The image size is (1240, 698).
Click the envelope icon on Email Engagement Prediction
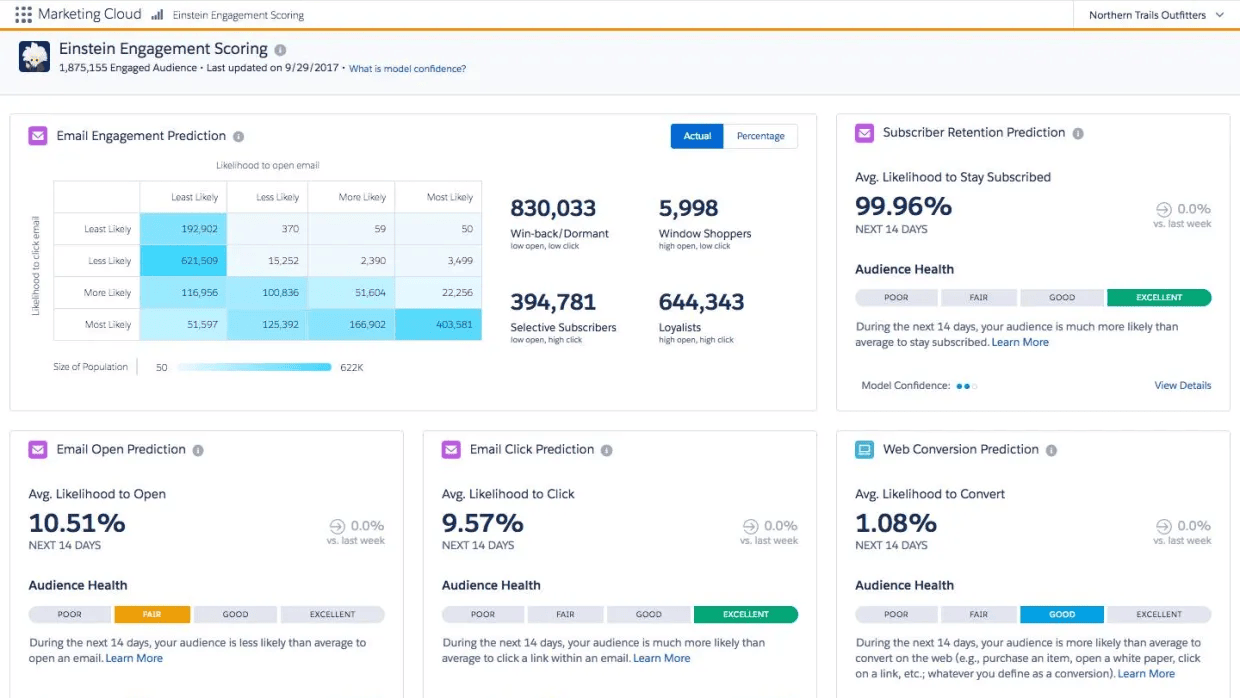[x=37, y=135]
